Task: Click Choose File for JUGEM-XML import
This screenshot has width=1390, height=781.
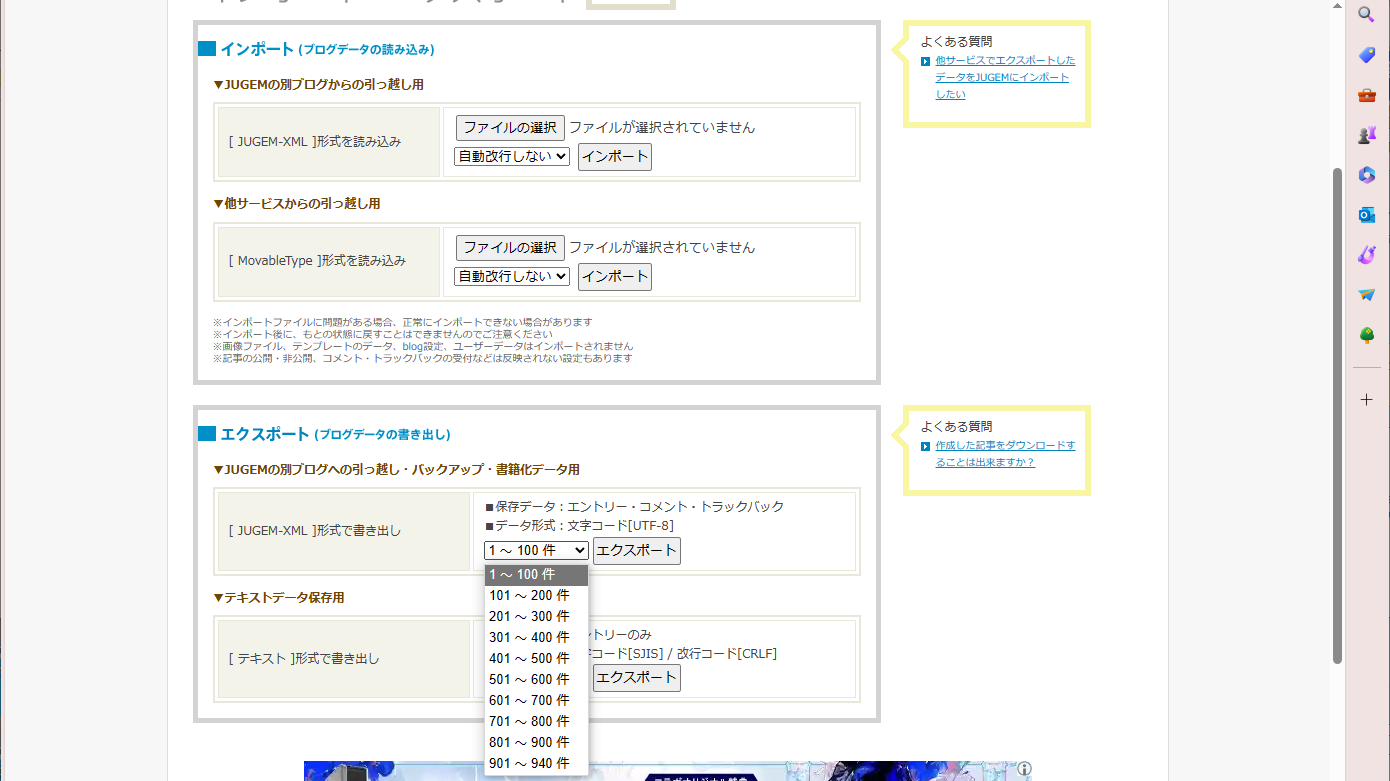Action: pyautogui.click(x=510, y=128)
